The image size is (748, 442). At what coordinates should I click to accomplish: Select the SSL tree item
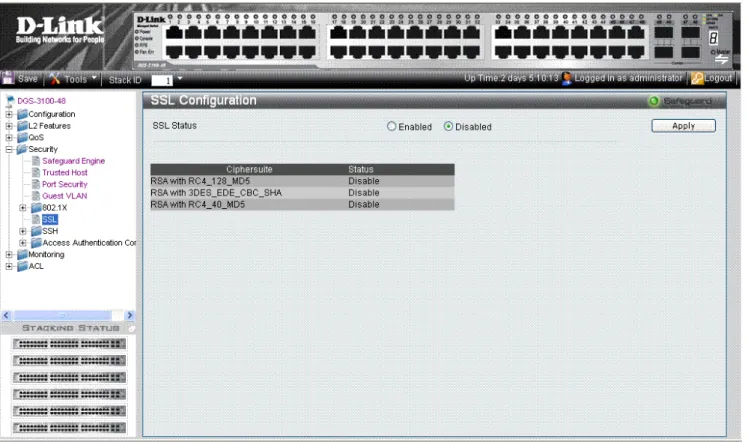point(50,220)
